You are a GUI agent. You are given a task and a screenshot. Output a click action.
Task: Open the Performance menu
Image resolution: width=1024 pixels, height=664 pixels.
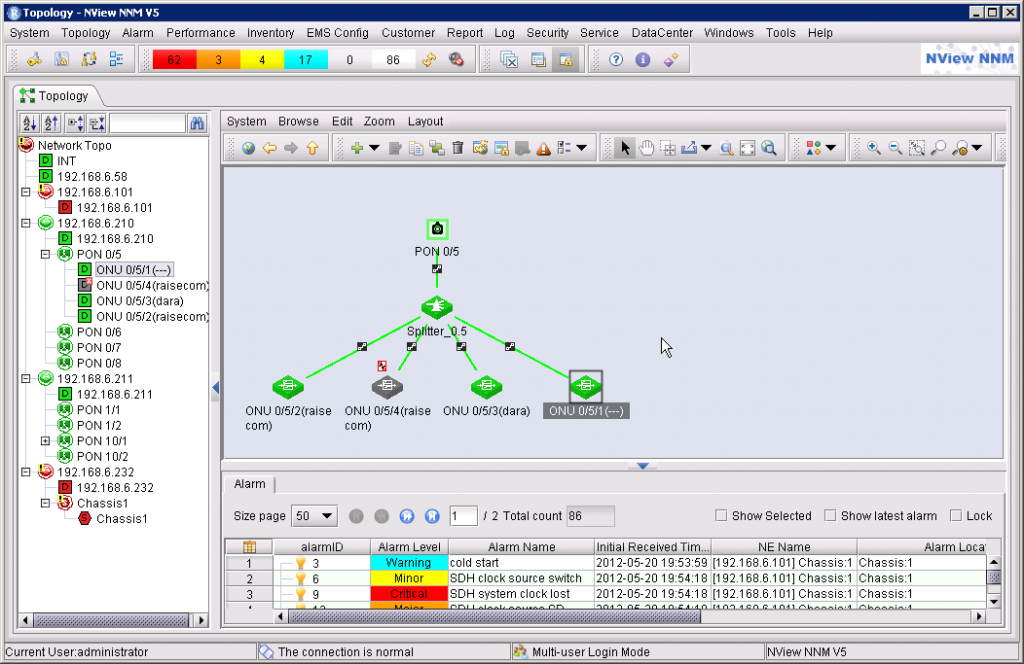click(200, 33)
